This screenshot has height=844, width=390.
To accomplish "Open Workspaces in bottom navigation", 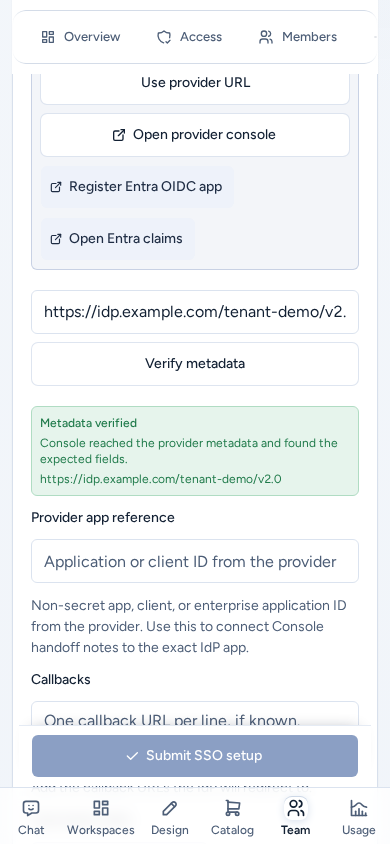I will click(101, 817).
